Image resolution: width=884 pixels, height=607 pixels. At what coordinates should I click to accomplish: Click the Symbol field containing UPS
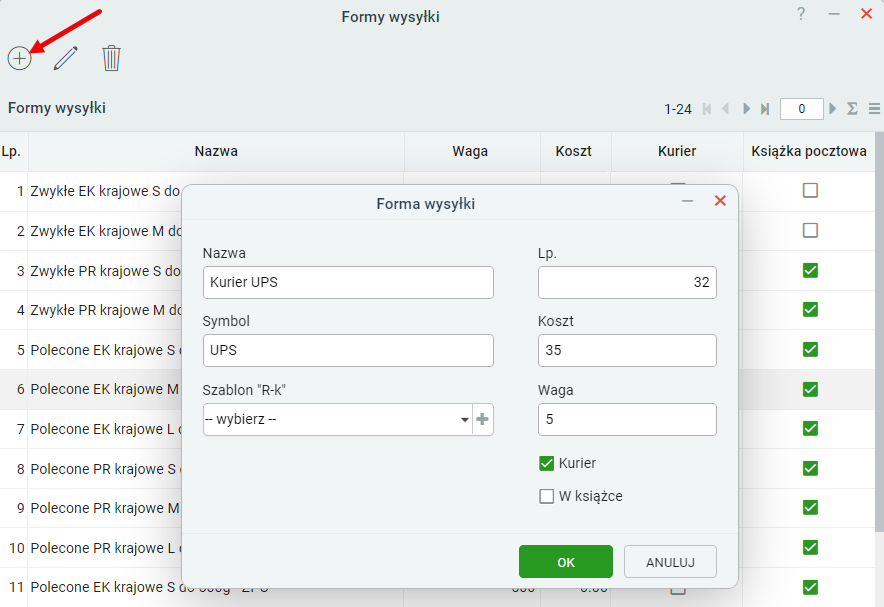click(348, 351)
